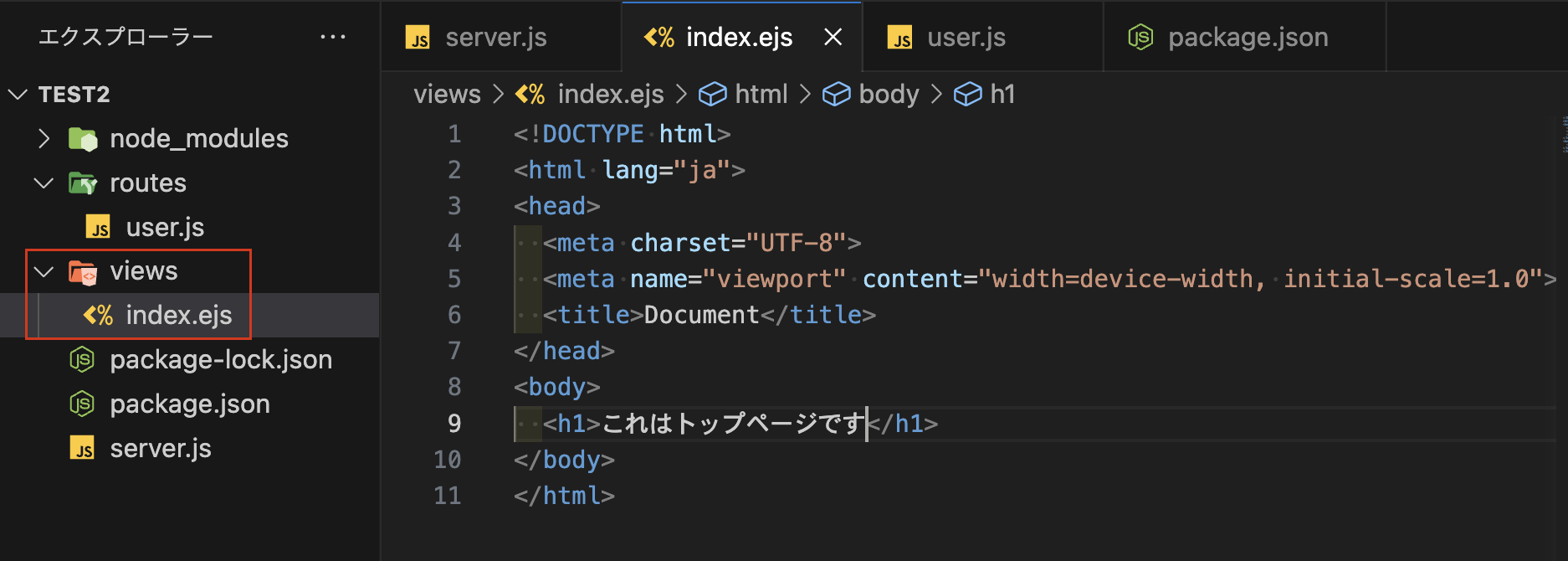
Task: Click the html breadcrumb segment
Action: 761,94
